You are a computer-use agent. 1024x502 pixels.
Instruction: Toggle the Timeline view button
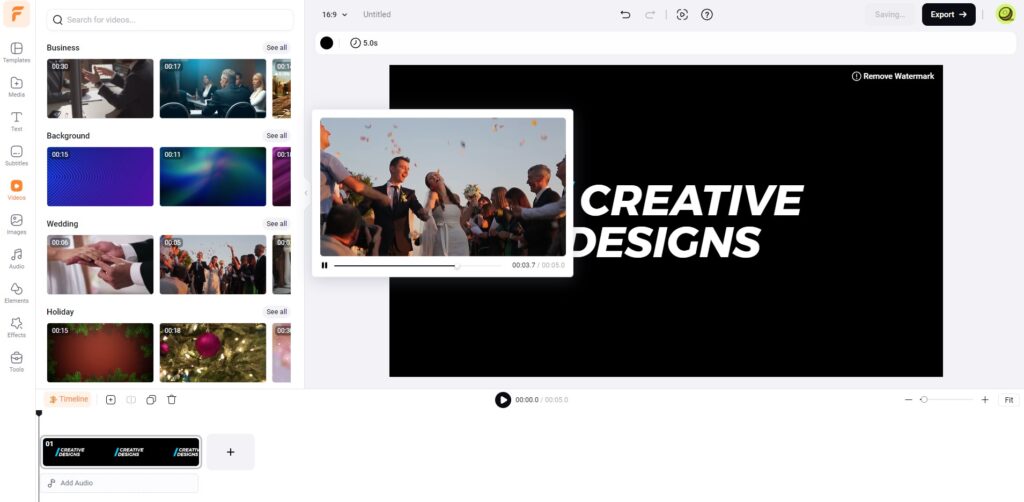68,399
